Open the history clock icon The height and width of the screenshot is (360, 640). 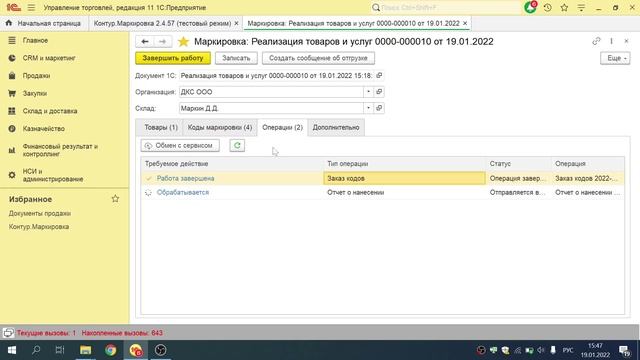point(548,7)
